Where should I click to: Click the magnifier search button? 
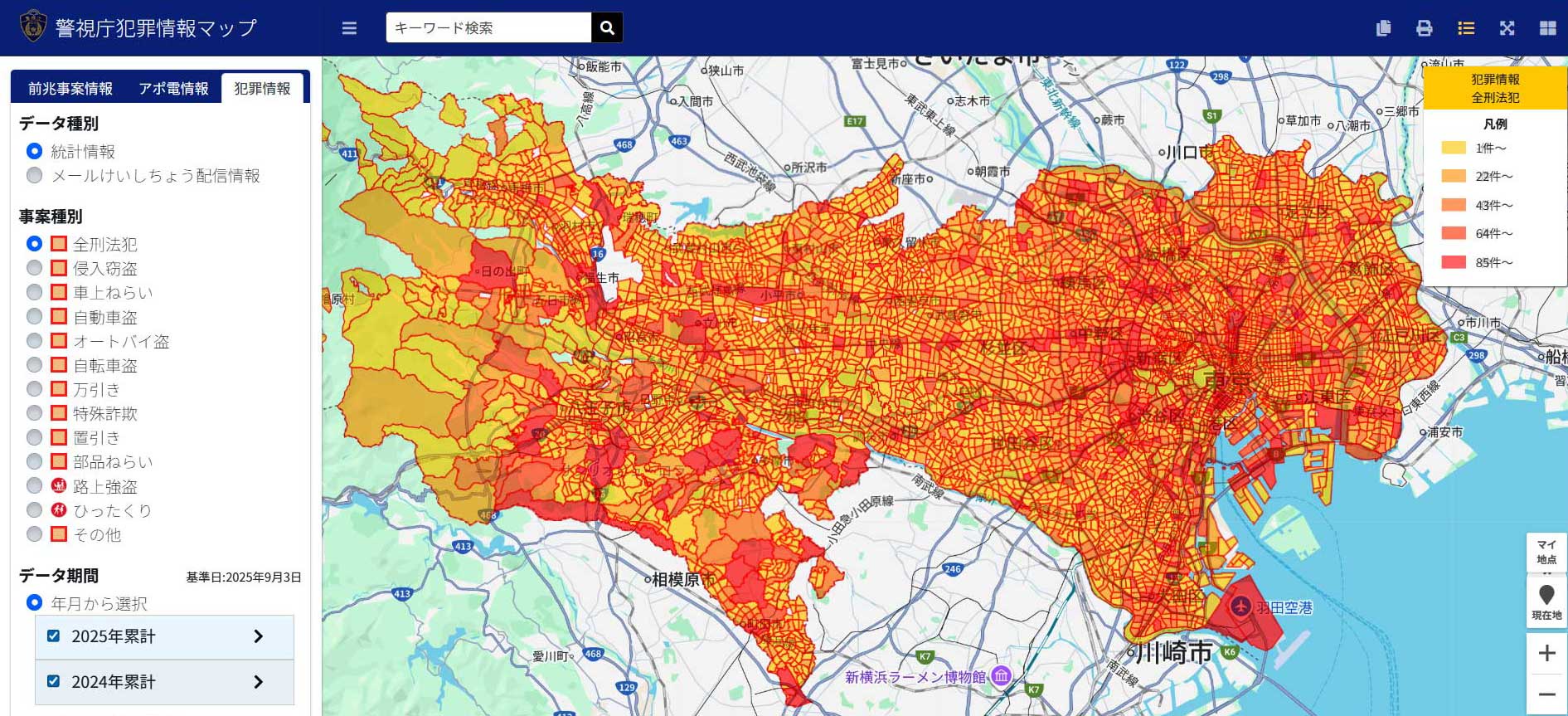pos(607,28)
